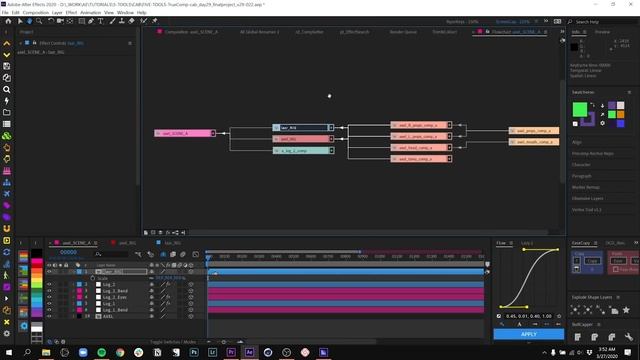Click the gear settings icon in left sidebar
The height and width of the screenshot is (360, 640).
pos(7,333)
